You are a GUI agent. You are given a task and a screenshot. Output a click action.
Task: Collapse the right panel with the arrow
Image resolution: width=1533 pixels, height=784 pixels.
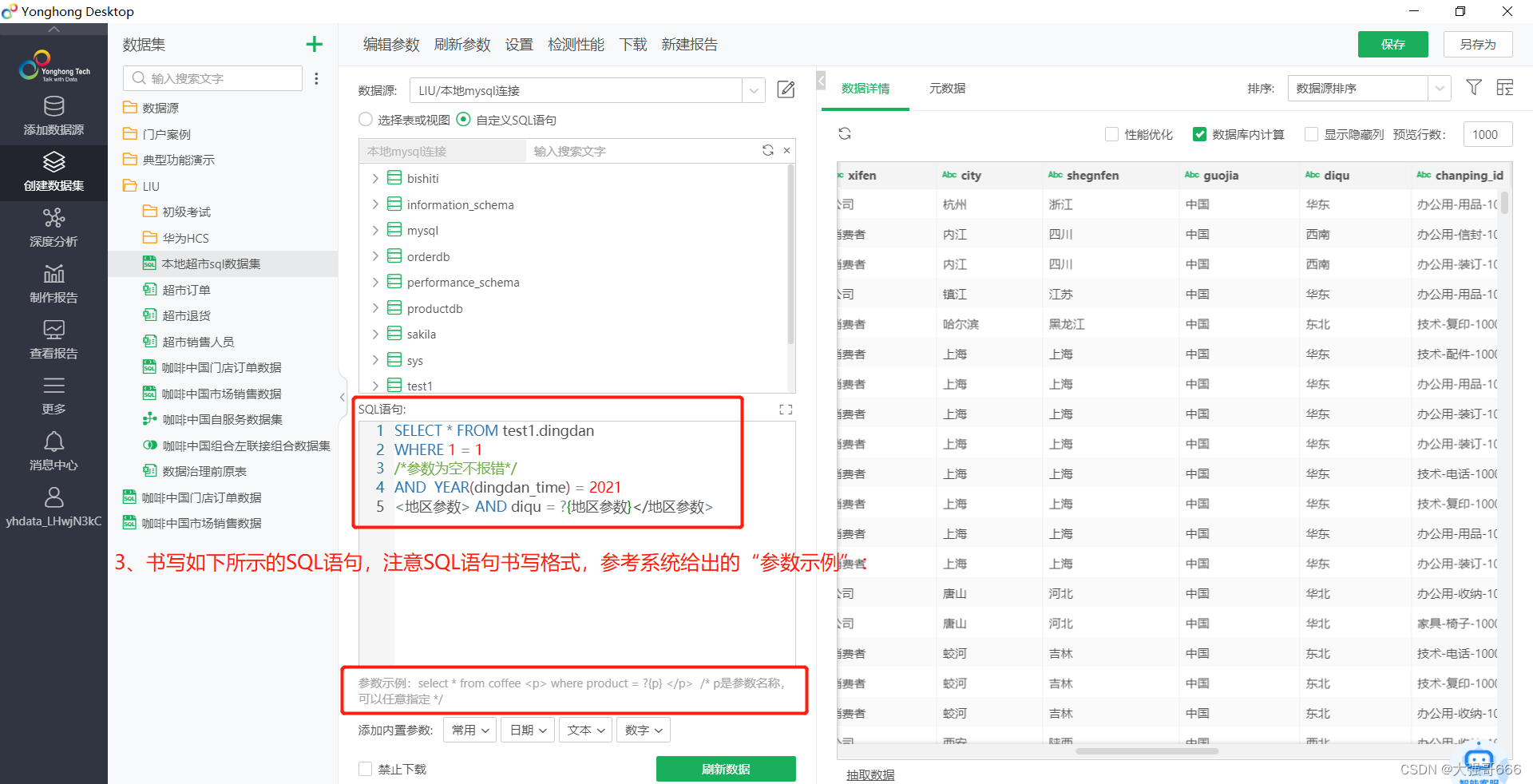(821, 80)
